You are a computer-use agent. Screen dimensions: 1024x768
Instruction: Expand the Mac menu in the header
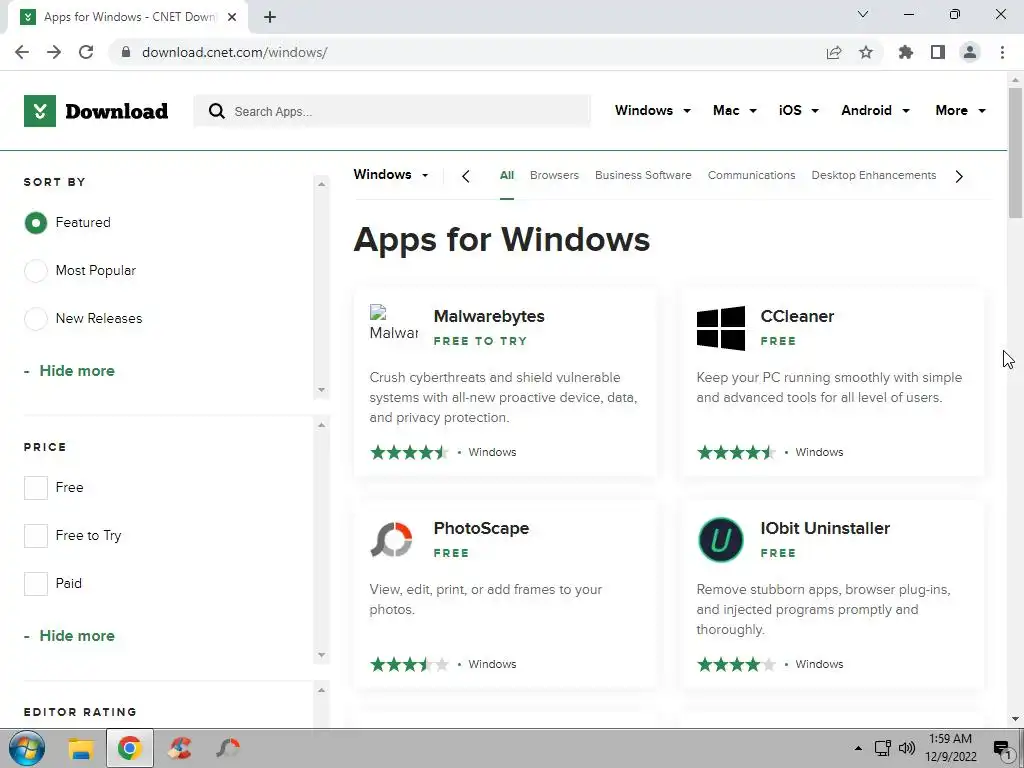tap(735, 110)
